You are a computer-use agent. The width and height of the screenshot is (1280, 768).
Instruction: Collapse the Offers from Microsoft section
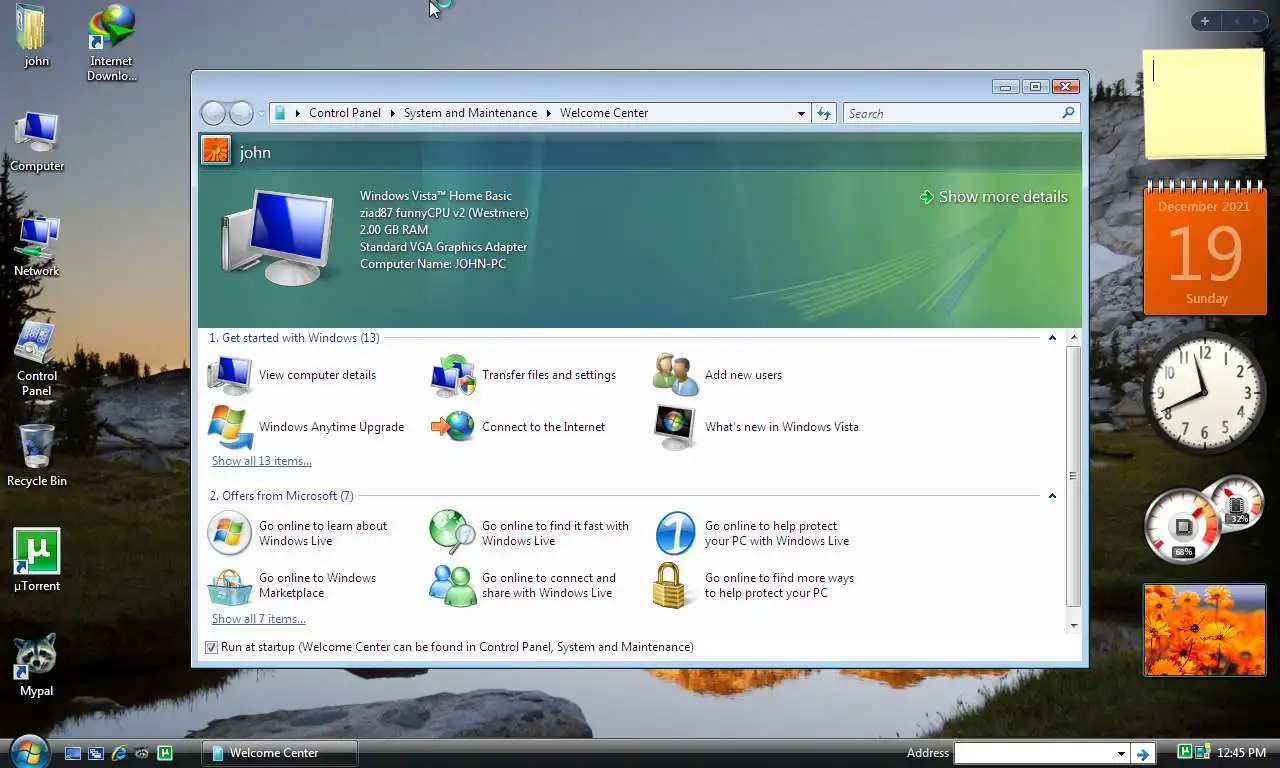click(1052, 496)
